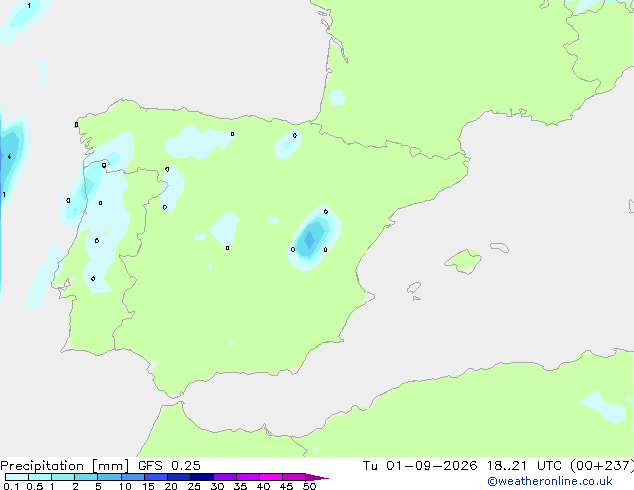Select the 0.5–1 mm legend swatch
Screen dimensions: 634x490
(x=40, y=477)
